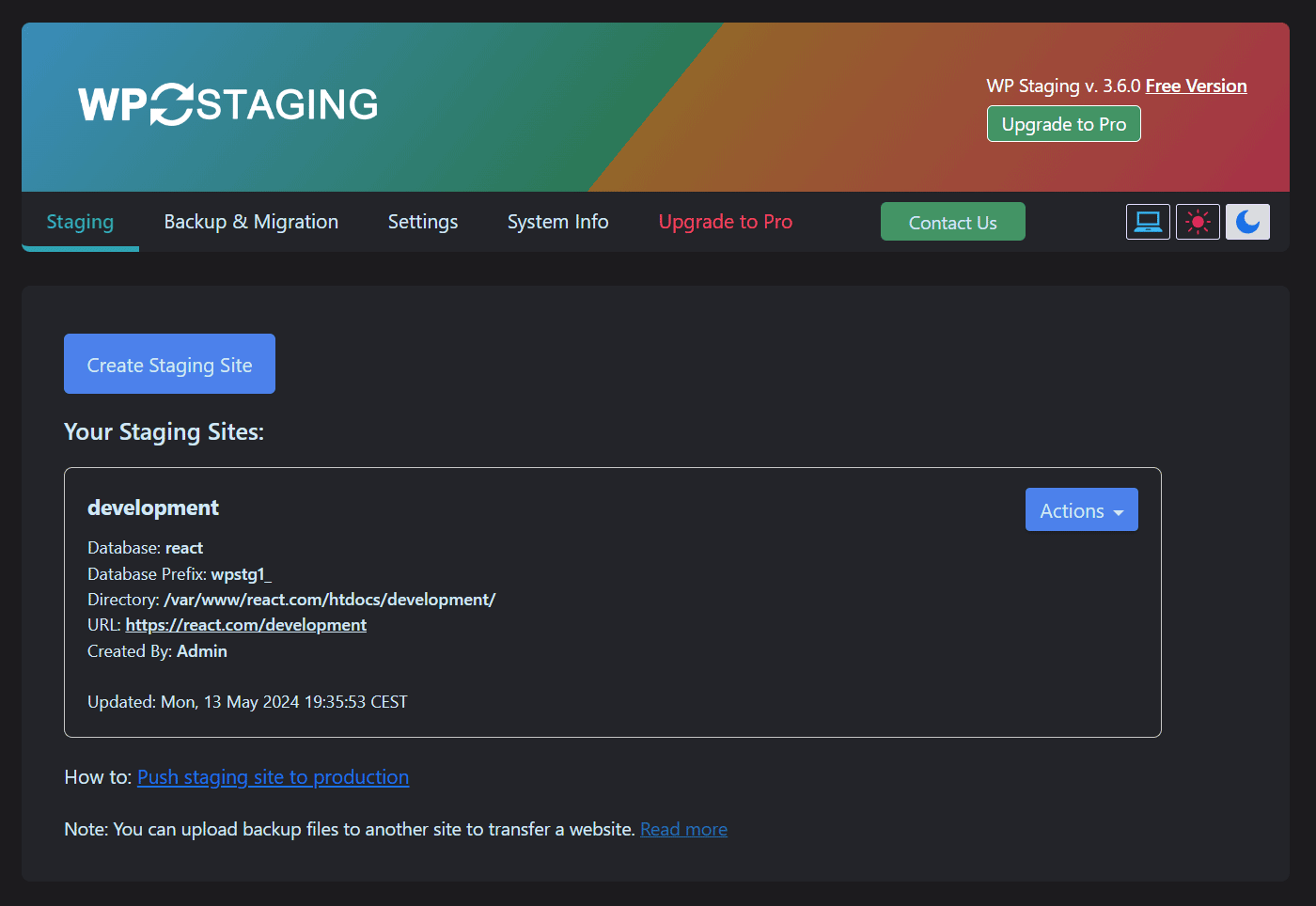Image resolution: width=1316 pixels, height=906 pixels.
Task: Open the Free Version link
Action: pyautogui.click(x=1197, y=86)
